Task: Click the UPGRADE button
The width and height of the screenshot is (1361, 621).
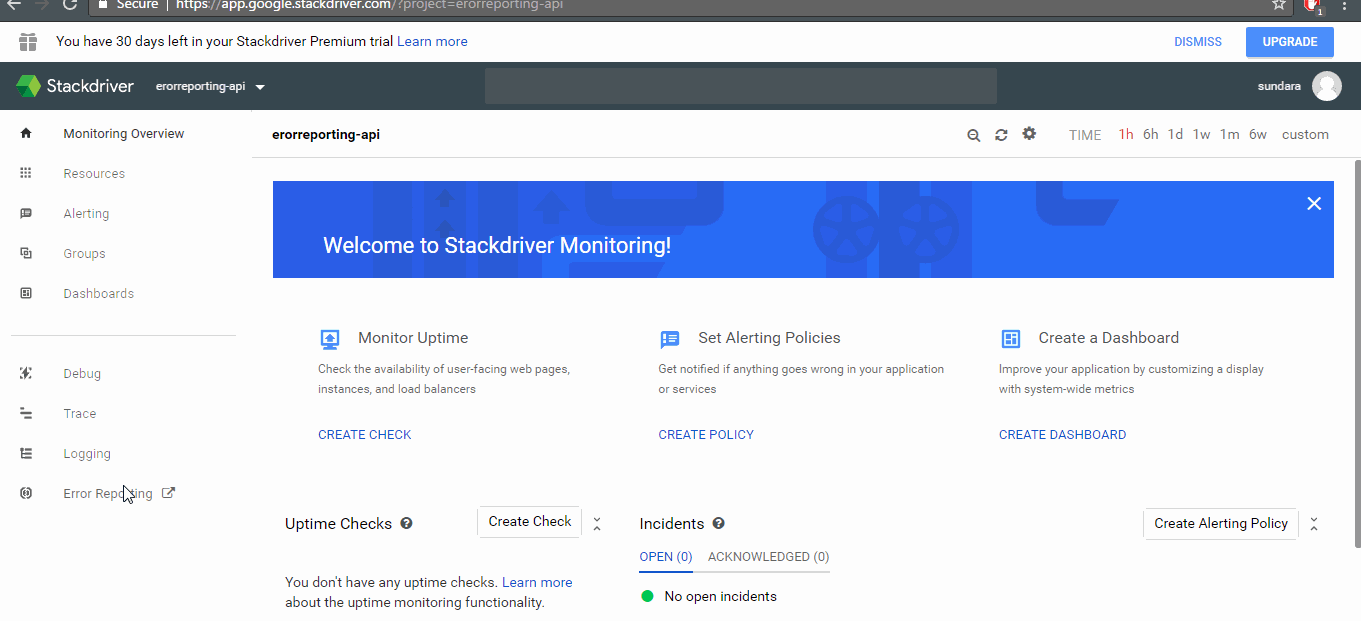Action: 1290,42
